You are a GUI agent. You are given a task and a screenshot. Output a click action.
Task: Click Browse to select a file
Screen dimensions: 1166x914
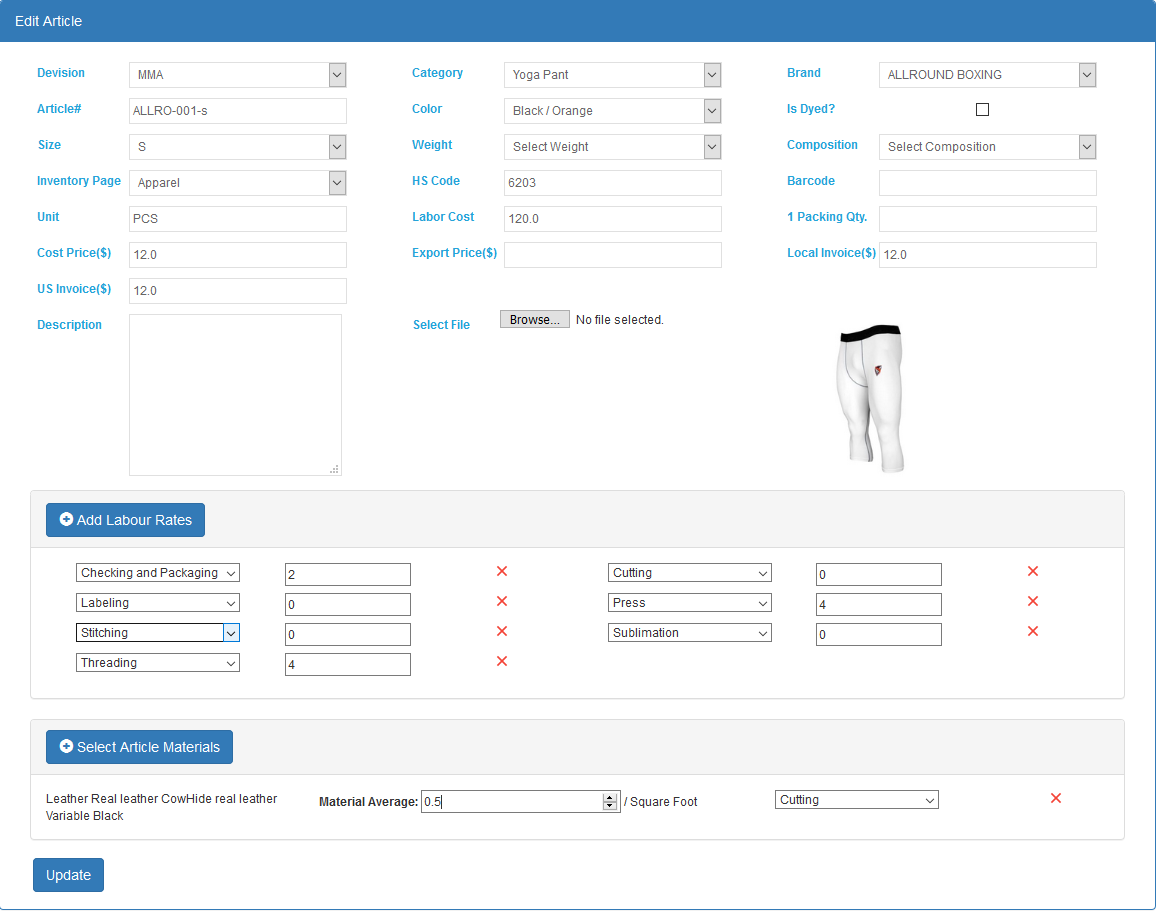point(535,320)
